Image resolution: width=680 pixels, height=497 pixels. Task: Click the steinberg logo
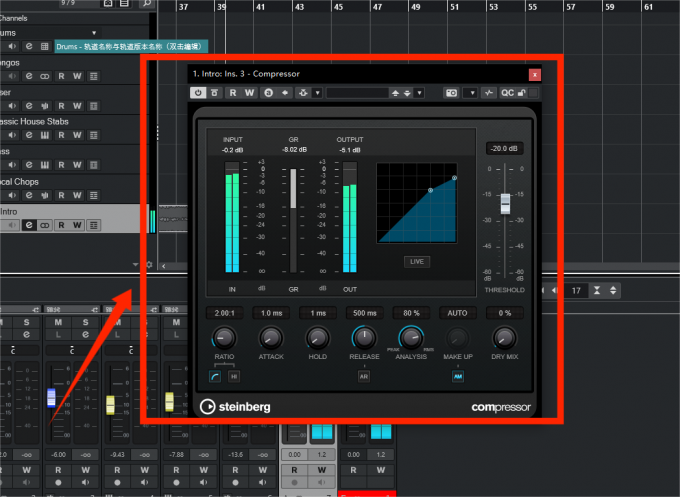pyautogui.click(x=235, y=407)
